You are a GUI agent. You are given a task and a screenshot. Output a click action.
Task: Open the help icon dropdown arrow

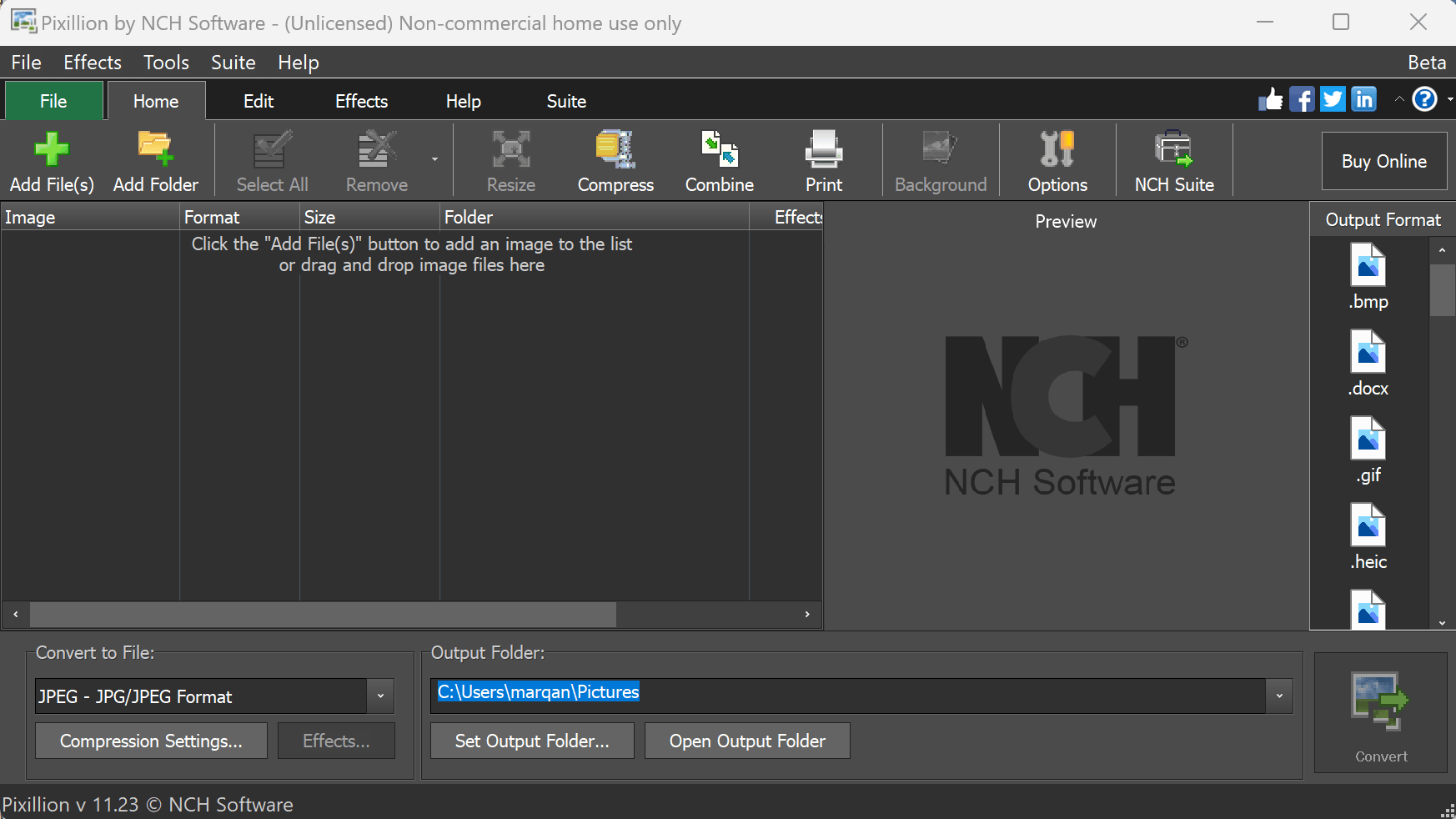pyautogui.click(x=1449, y=99)
